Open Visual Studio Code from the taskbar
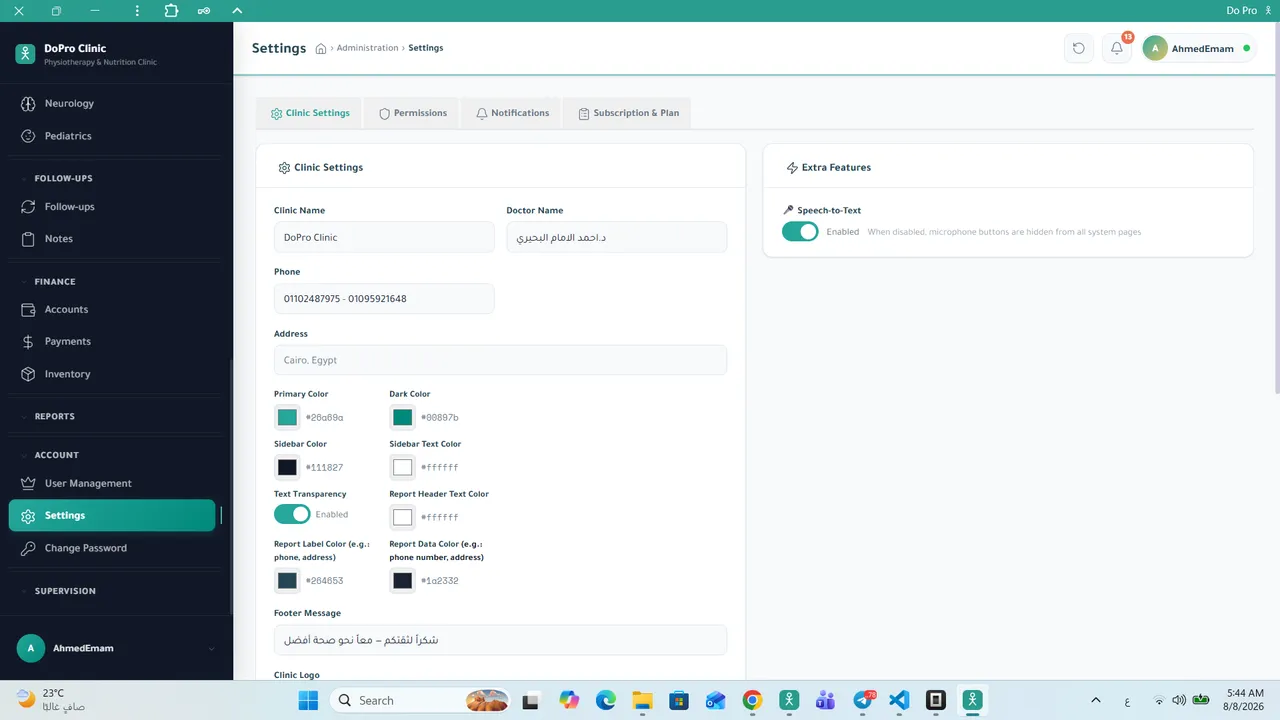The width and height of the screenshot is (1280, 720). click(899, 700)
